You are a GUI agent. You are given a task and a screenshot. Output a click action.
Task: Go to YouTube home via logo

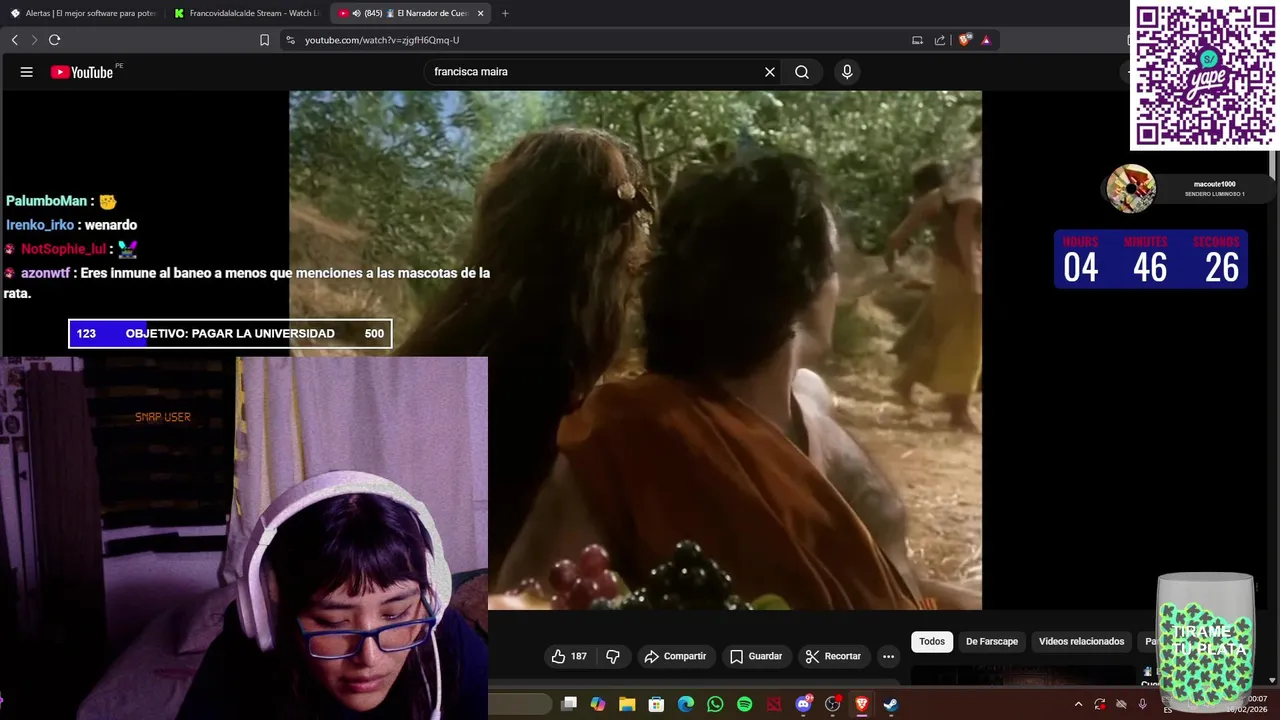[x=82, y=72]
